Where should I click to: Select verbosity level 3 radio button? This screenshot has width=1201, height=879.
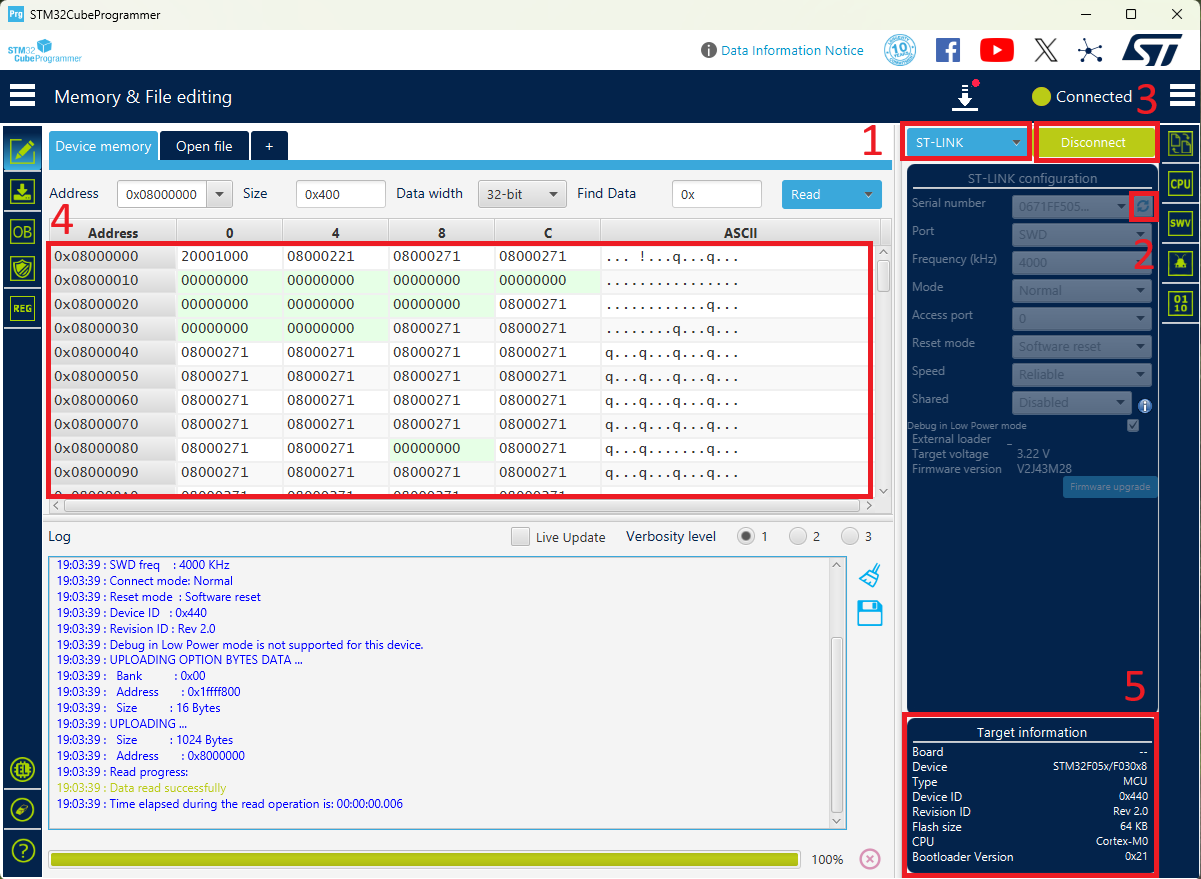(x=850, y=537)
